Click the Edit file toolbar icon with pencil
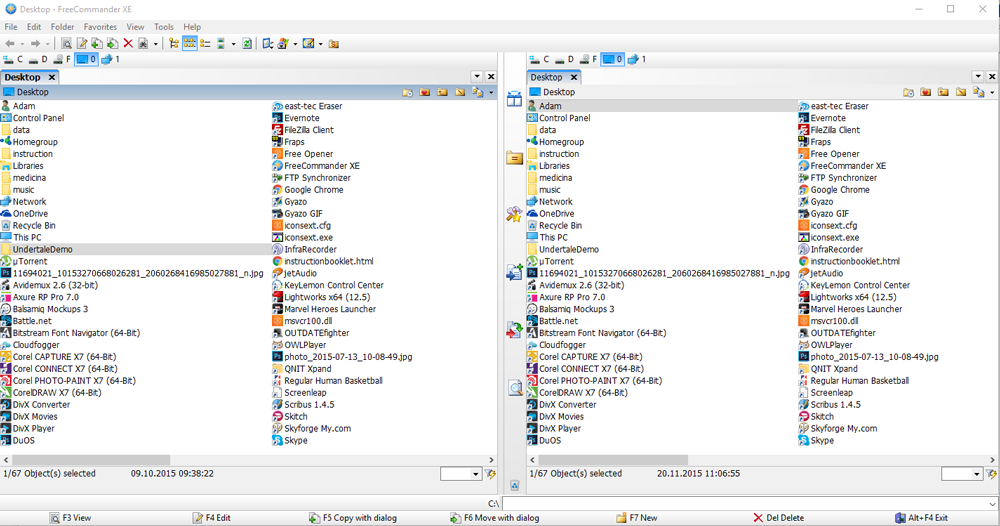Viewport: 1000px width, 526px height. point(82,43)
